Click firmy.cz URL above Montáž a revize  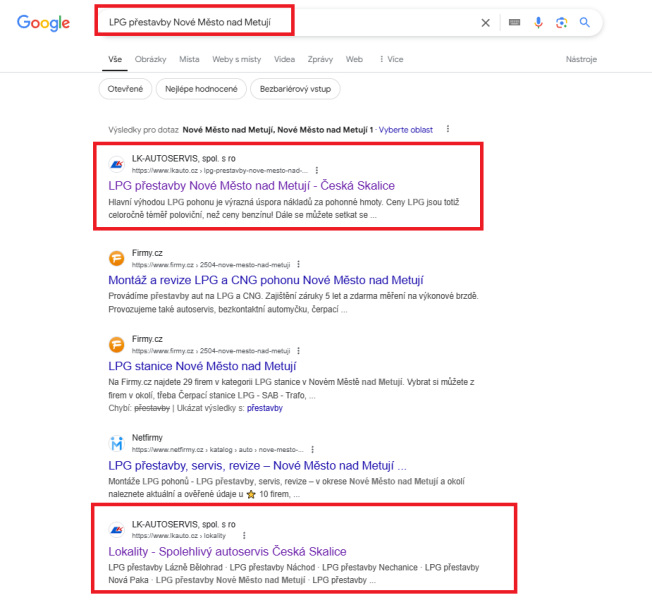(211, 265)
